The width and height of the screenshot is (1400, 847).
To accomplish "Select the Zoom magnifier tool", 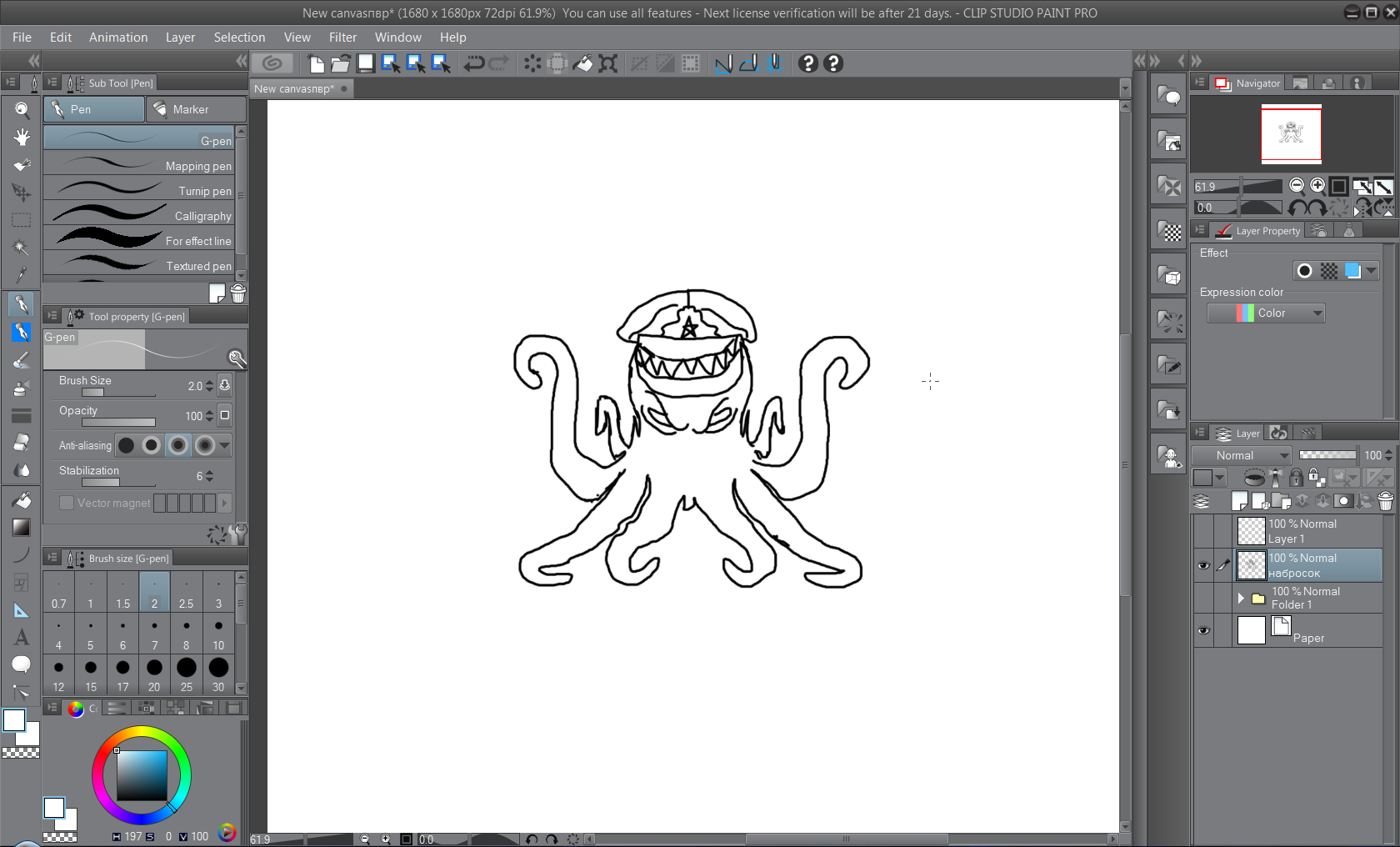I will [22, 110].
